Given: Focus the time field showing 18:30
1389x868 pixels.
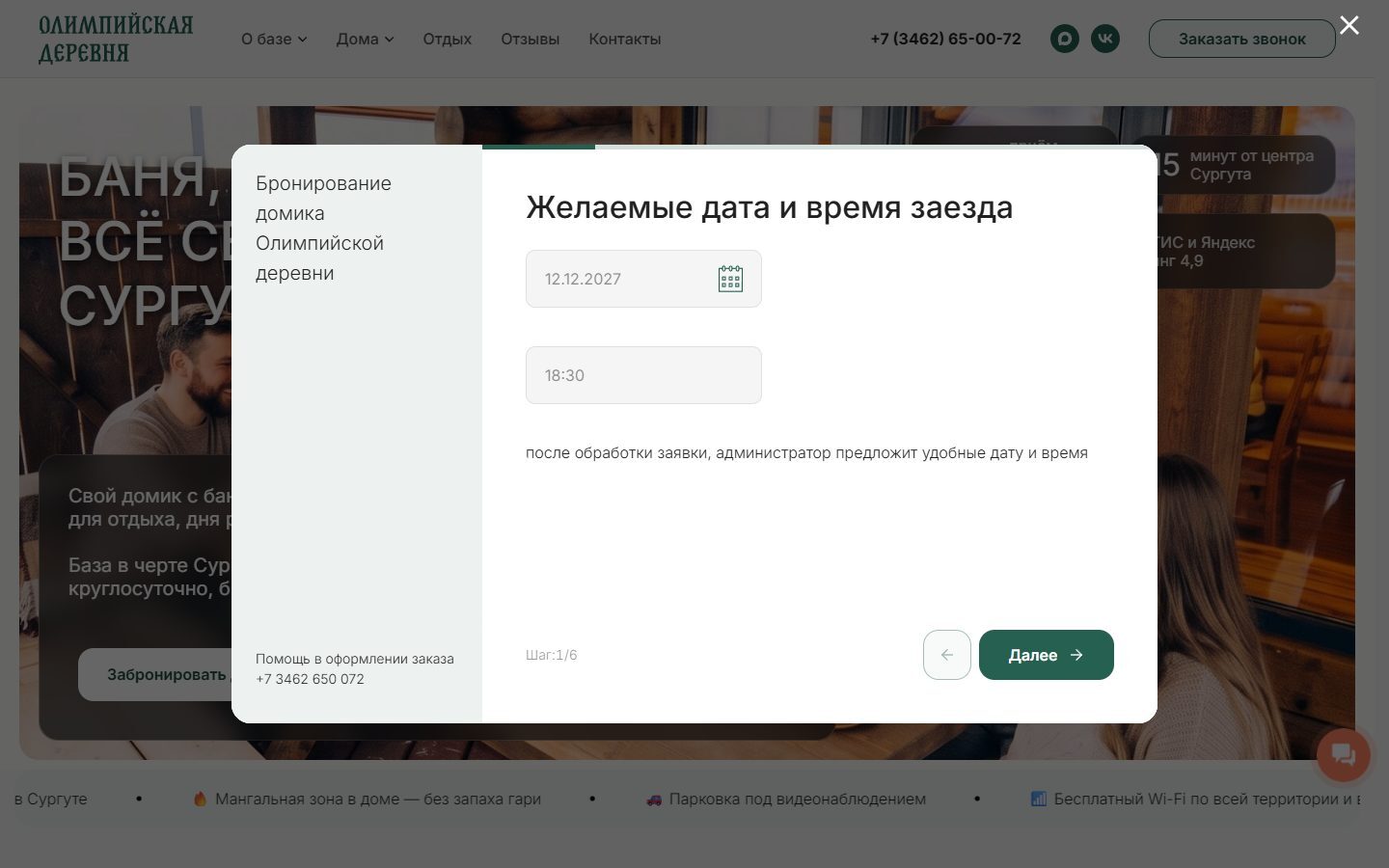Looking at the screenshot, I should [x=643, y=375].
